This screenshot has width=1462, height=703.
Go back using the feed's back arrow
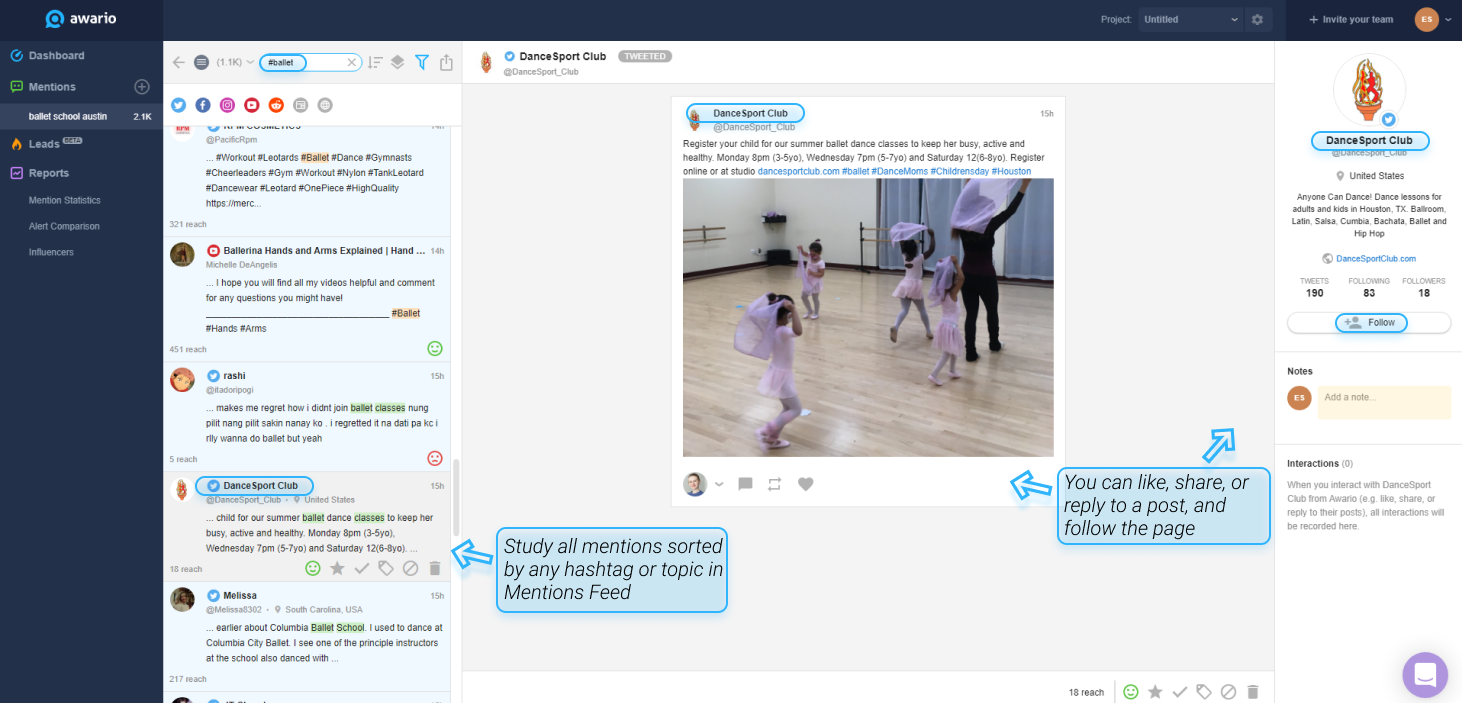(178, 62)
